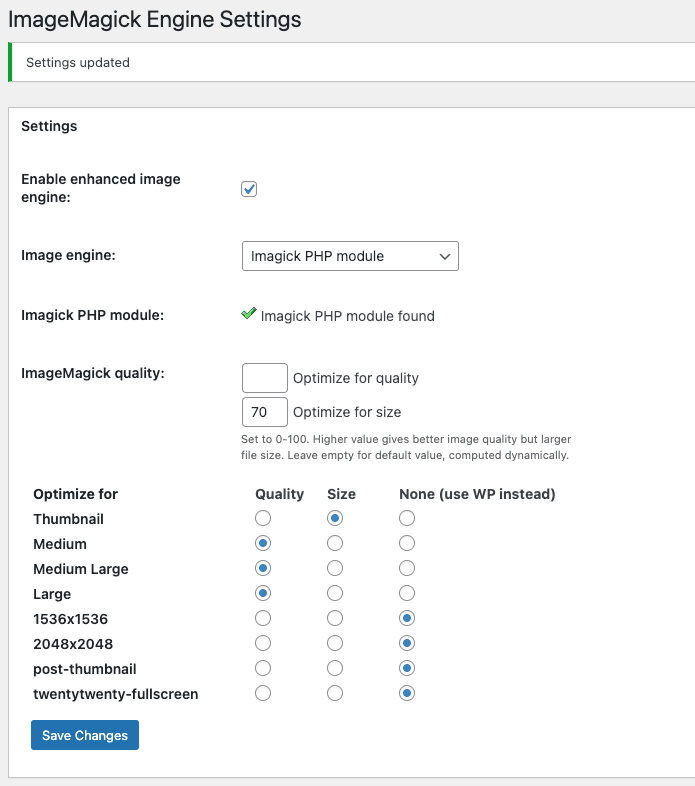Choose Quality for twentytwenty-fullscreen
Screen dimensions: 695x786
coord(263,693)
